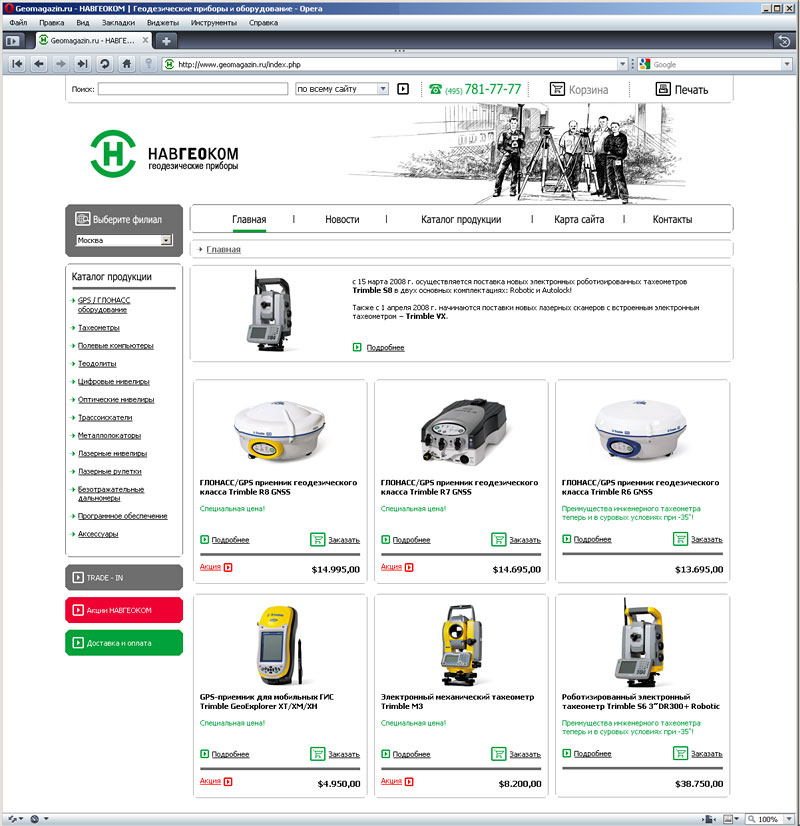Open Лазерные рулетки category link
The image size is (800, 826).
(x=110, y=471)
